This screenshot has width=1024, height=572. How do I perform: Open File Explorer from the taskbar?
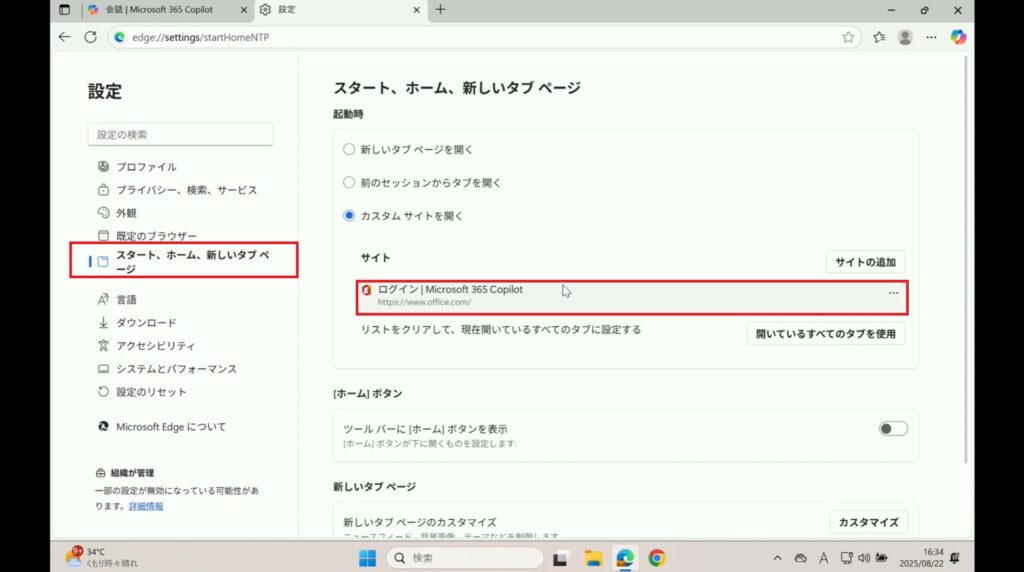point(592,558)
